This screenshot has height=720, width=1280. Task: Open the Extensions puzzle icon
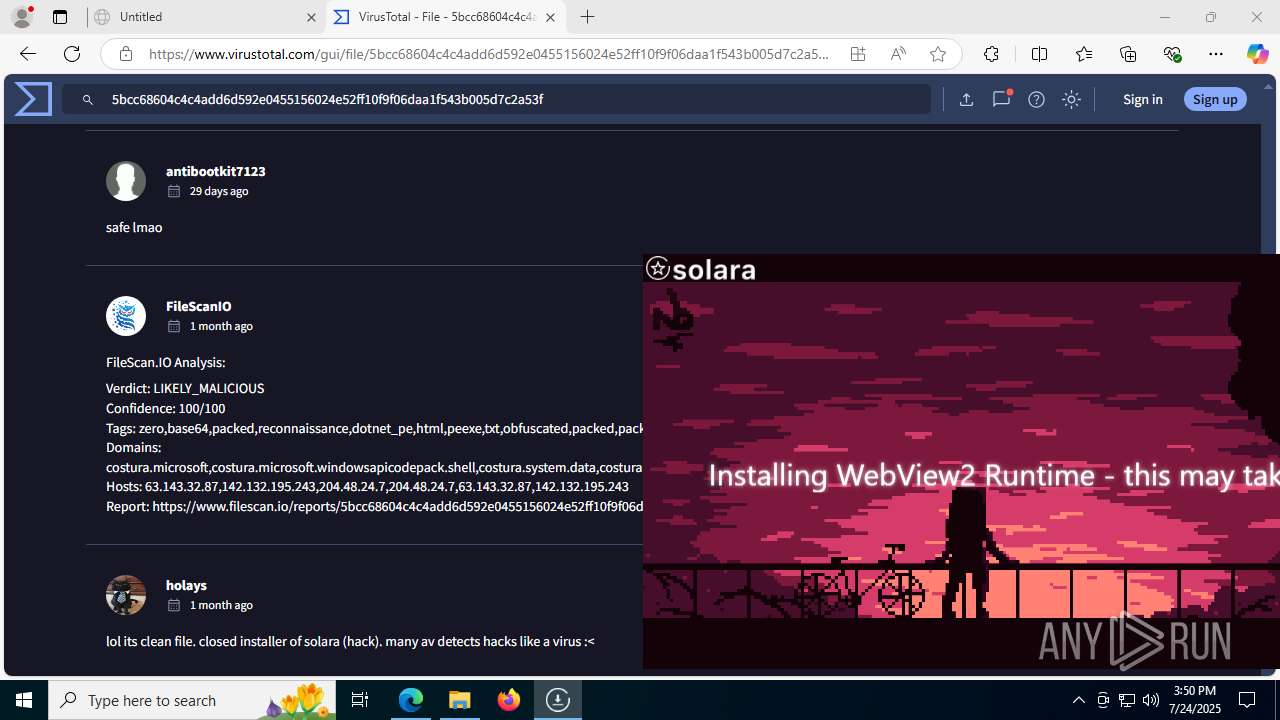click(x=991, y=54)
